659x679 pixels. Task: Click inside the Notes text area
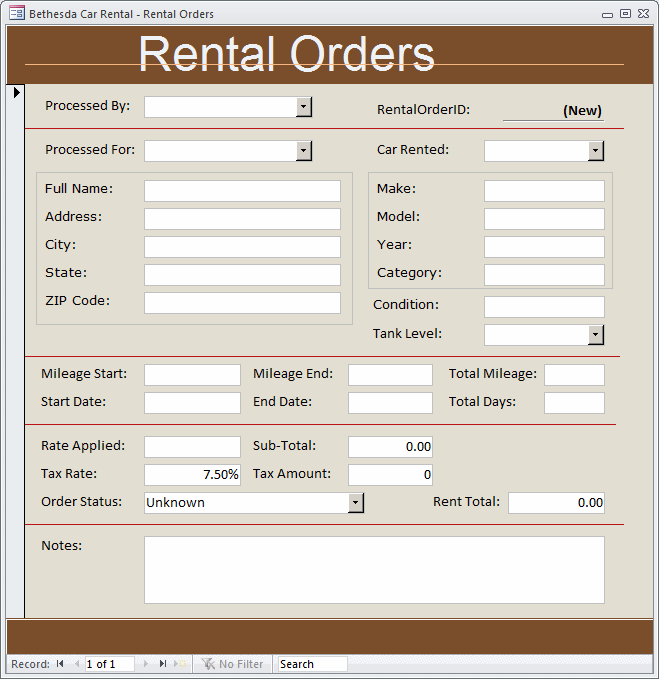click(375, 570)
